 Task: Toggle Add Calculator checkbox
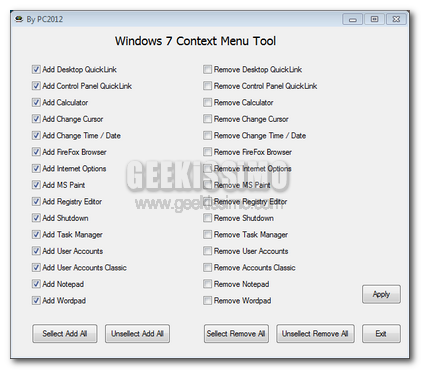[36, 102]
